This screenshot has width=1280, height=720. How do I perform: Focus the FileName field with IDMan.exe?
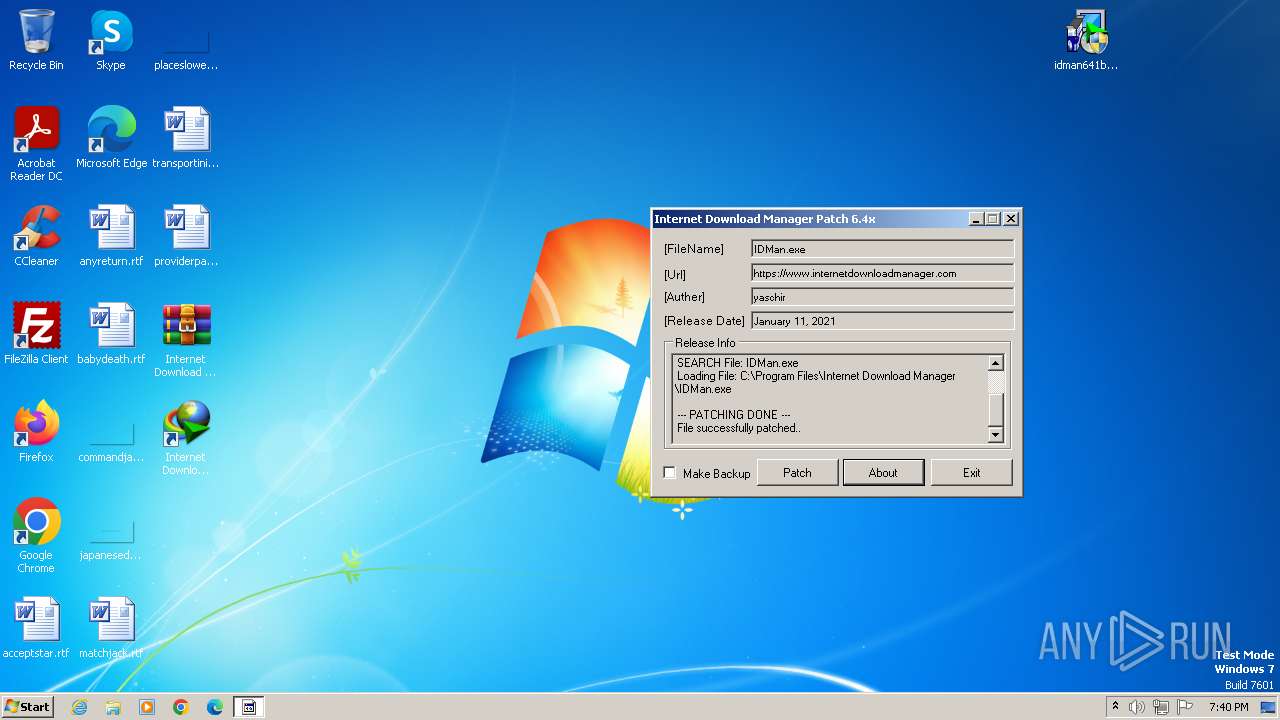click(883, 249)
